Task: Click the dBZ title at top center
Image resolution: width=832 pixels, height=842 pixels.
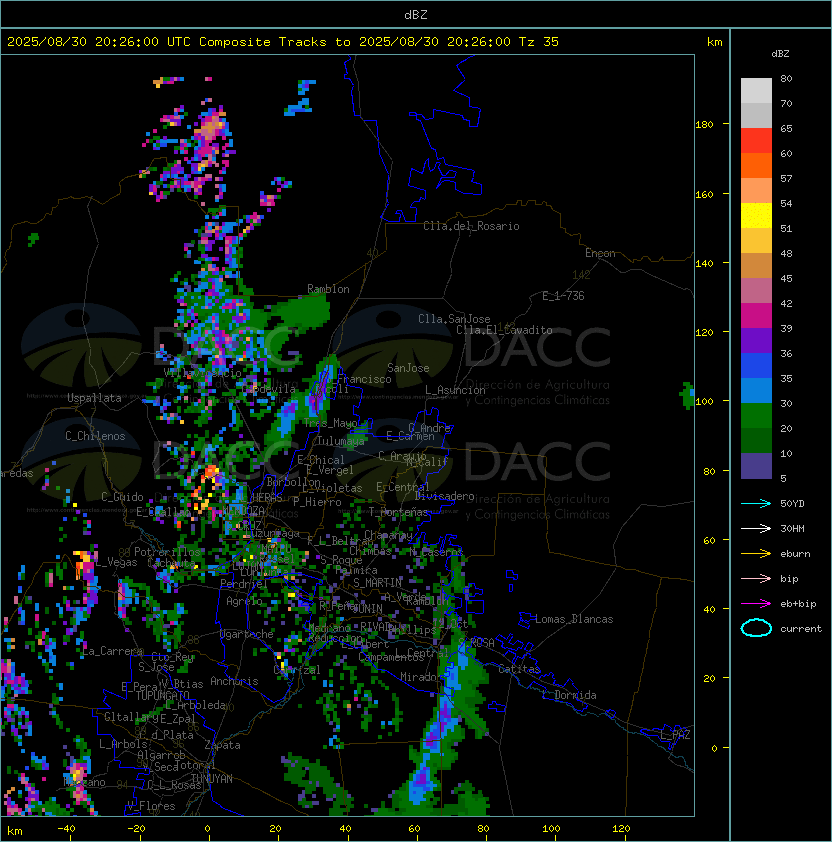Action: (416, 14)
